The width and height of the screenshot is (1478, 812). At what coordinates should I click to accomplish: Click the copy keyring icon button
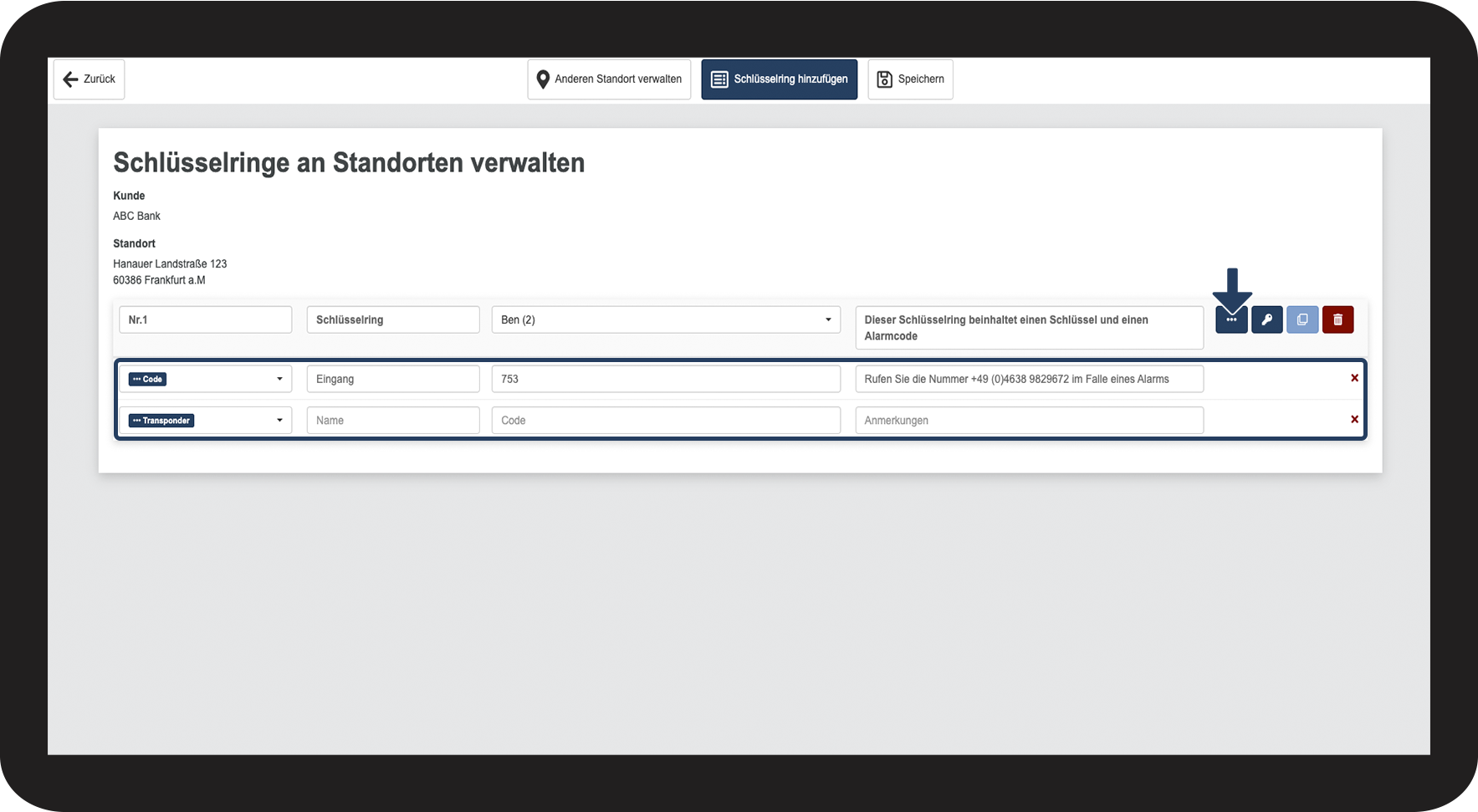pyautogui.click(x=1302, y=319)
